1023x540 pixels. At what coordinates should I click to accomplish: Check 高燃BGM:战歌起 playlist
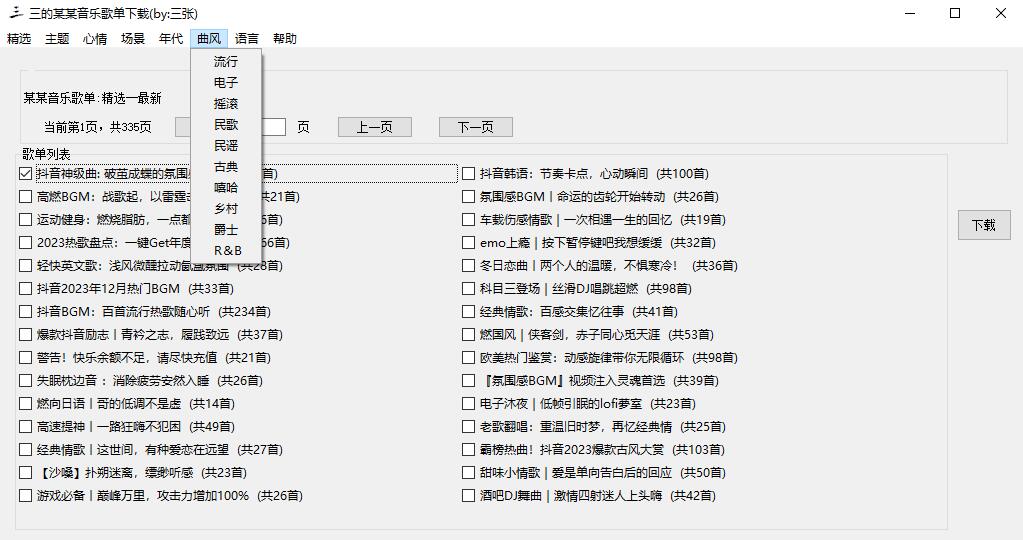point(25,196)
